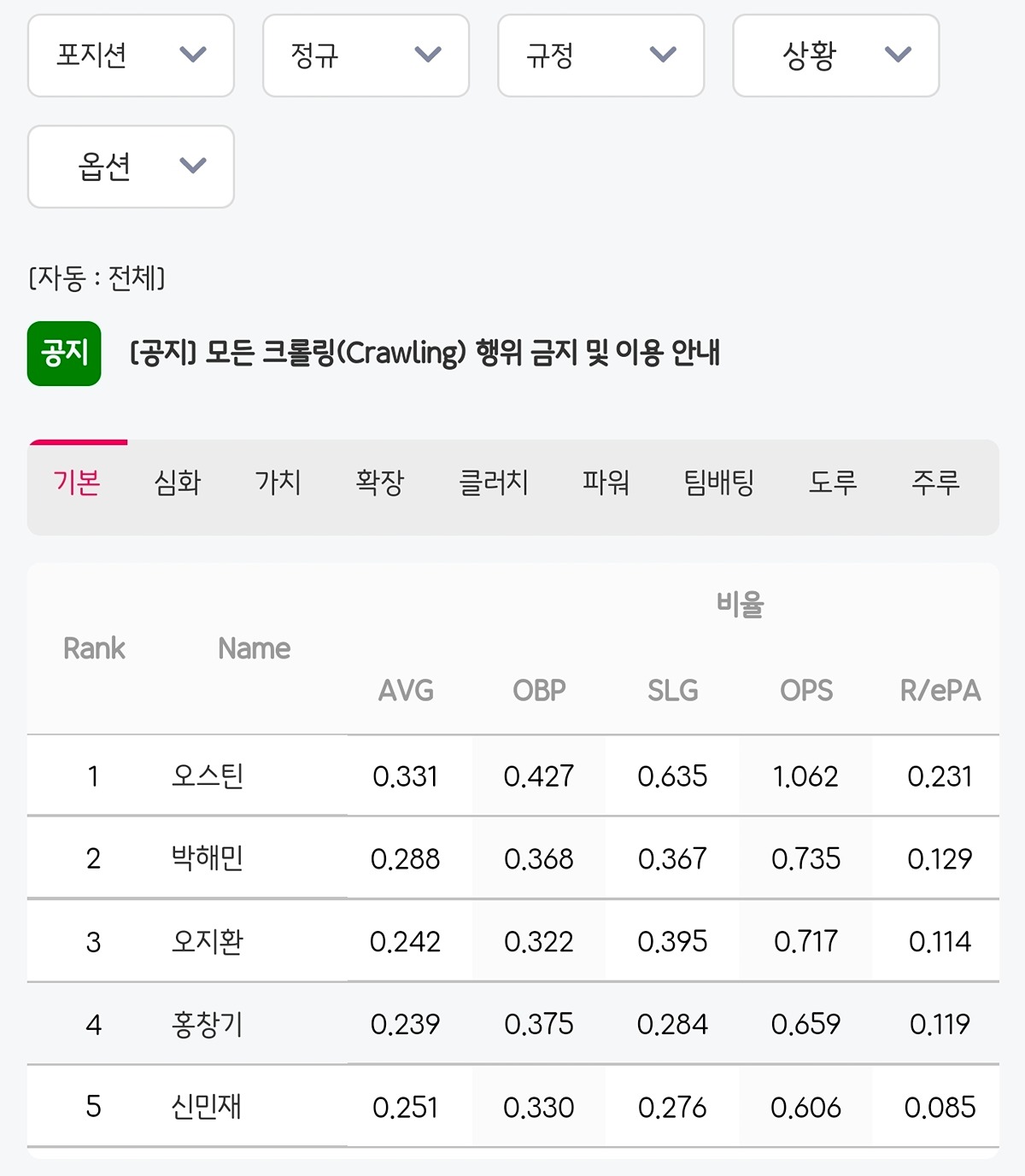Sort by the OBP column header

pyautogui.click(x=539, y=690)
